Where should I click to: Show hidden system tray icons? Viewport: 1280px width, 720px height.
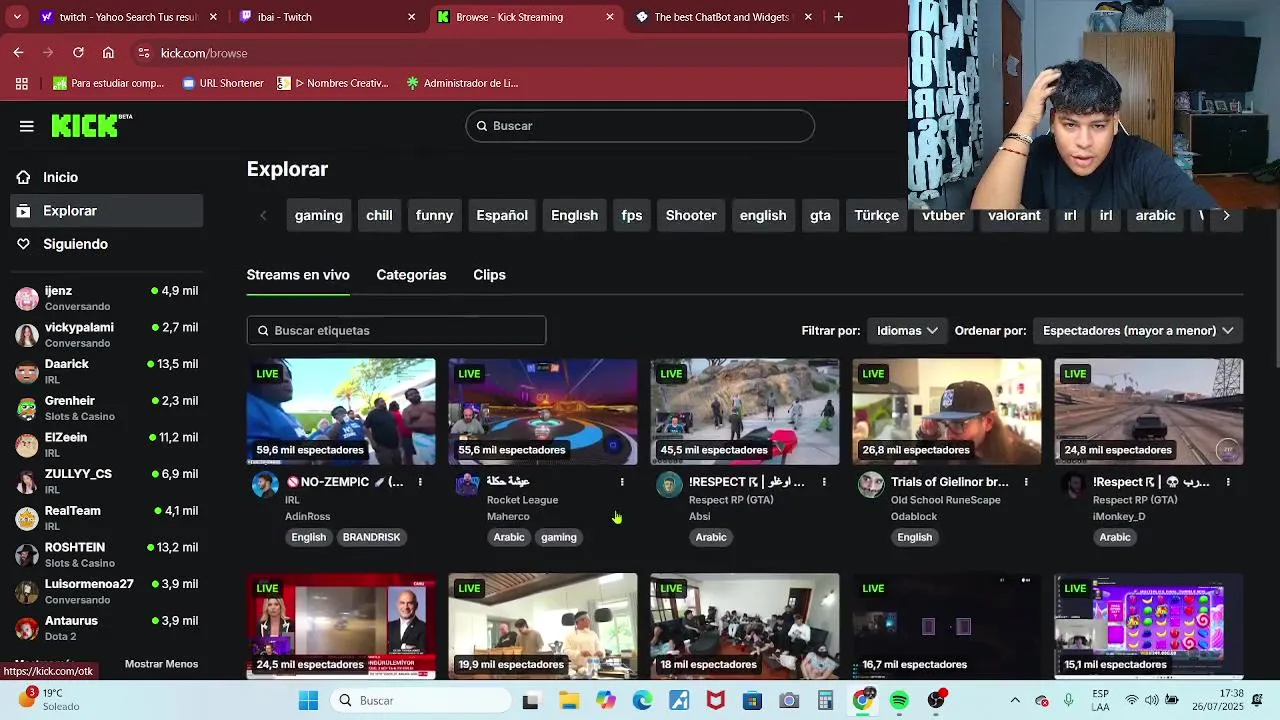[1015, 701]
